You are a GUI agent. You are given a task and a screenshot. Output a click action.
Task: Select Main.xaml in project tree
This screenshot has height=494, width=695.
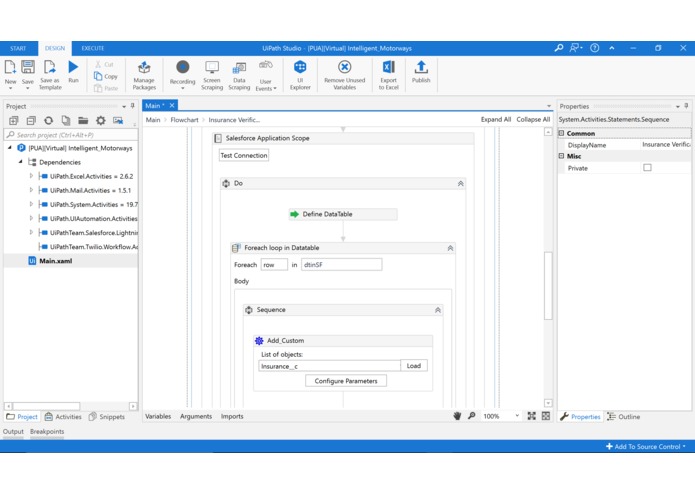click(x=55, y=261)
